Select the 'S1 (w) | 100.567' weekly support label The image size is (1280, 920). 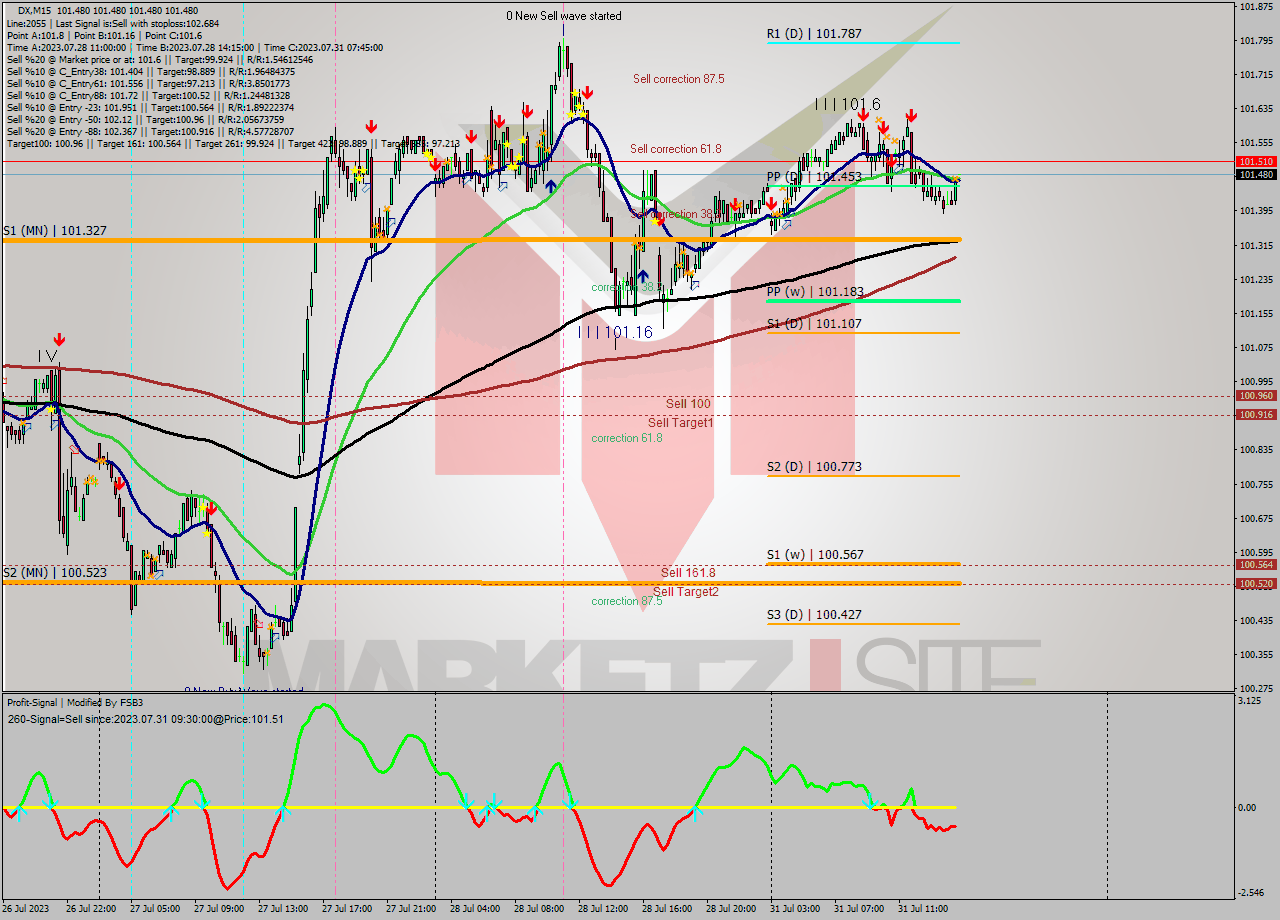[x=815, y=555]
